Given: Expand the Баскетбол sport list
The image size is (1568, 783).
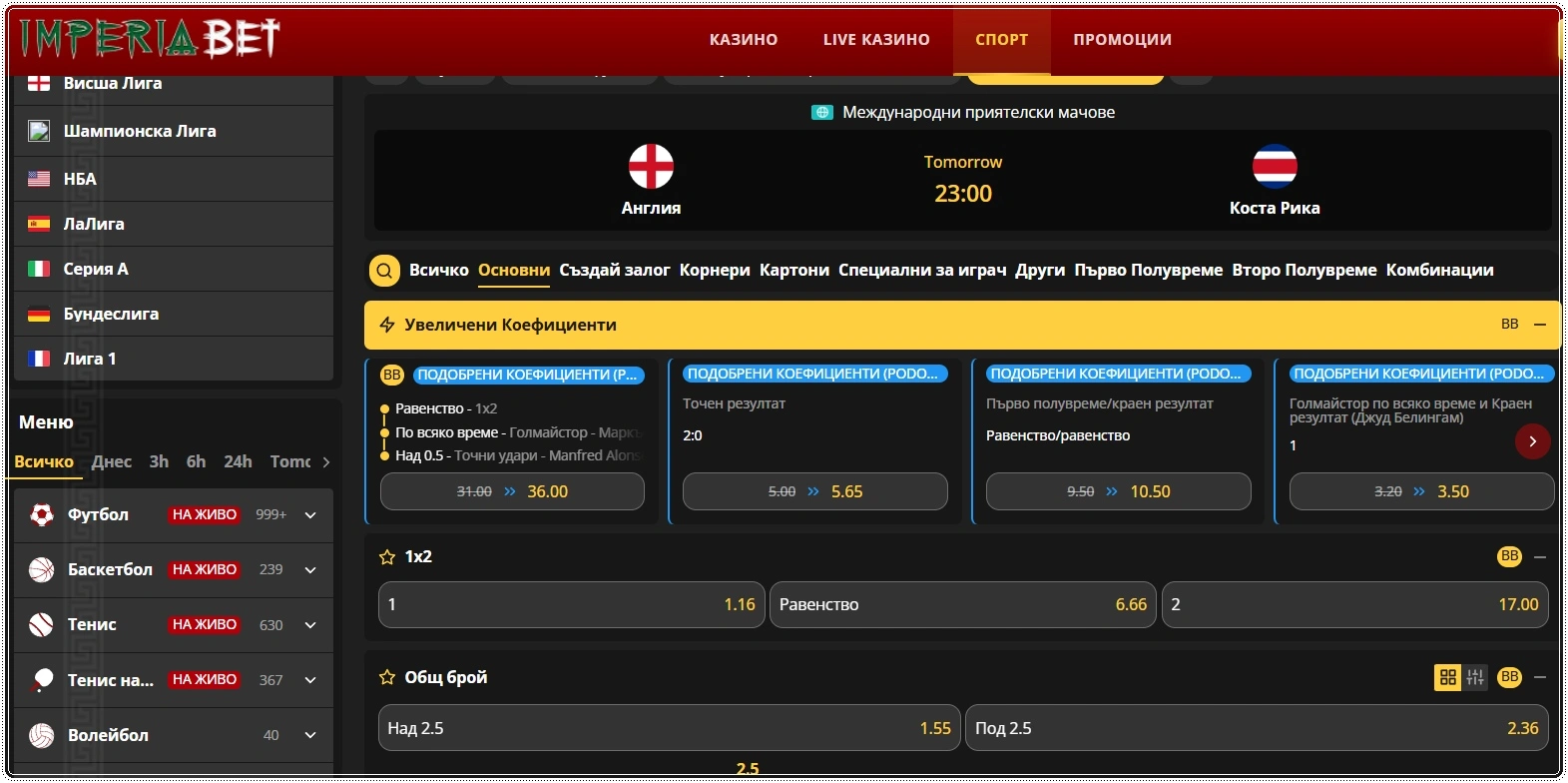Looking at the screenshot, I should pyautogui.click(x=310, y=570).
